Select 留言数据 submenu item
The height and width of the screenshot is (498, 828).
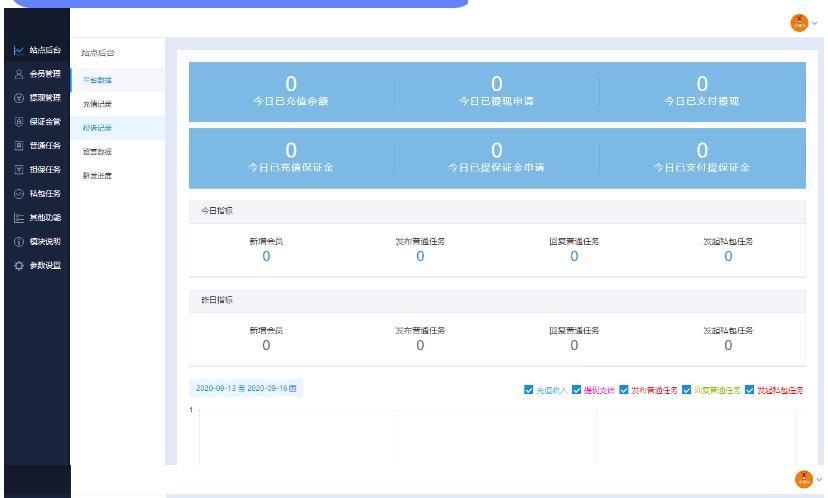pos(117,152)
